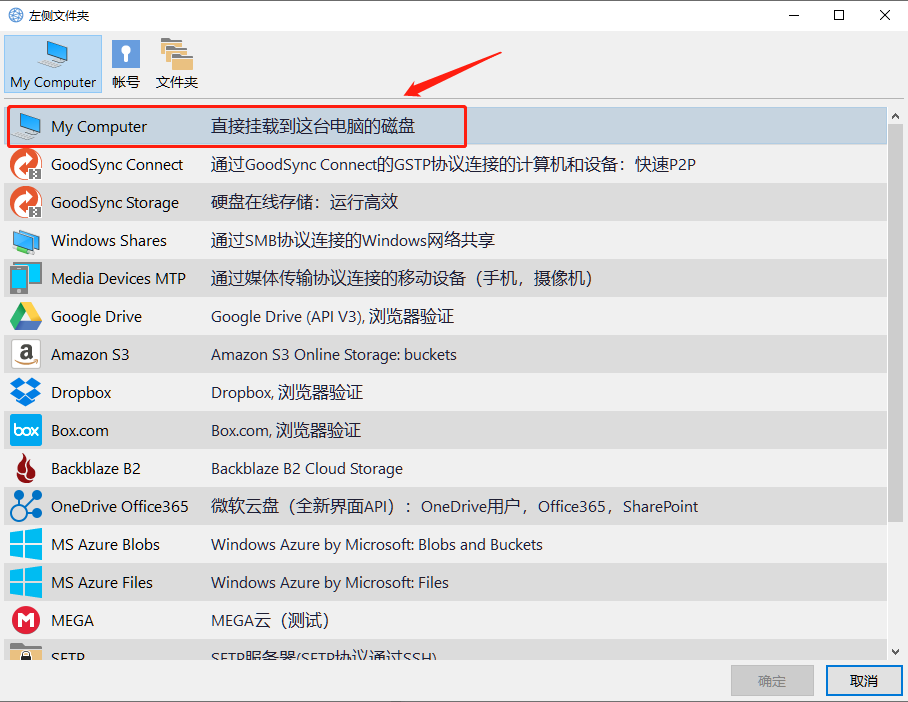Viewport: 908px width, 702px height.
Task: Select GoodSync Storage list entry name
Action: [115, 203]
